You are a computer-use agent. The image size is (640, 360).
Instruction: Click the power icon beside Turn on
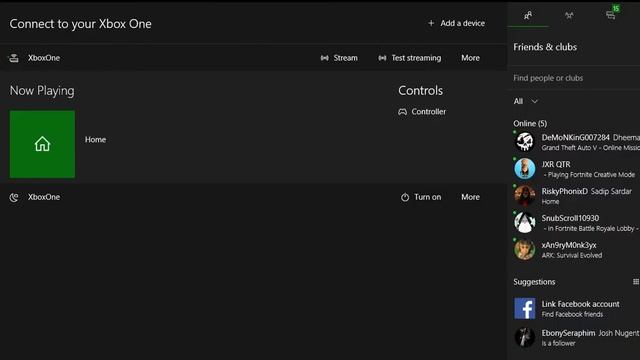coord(405,197)
